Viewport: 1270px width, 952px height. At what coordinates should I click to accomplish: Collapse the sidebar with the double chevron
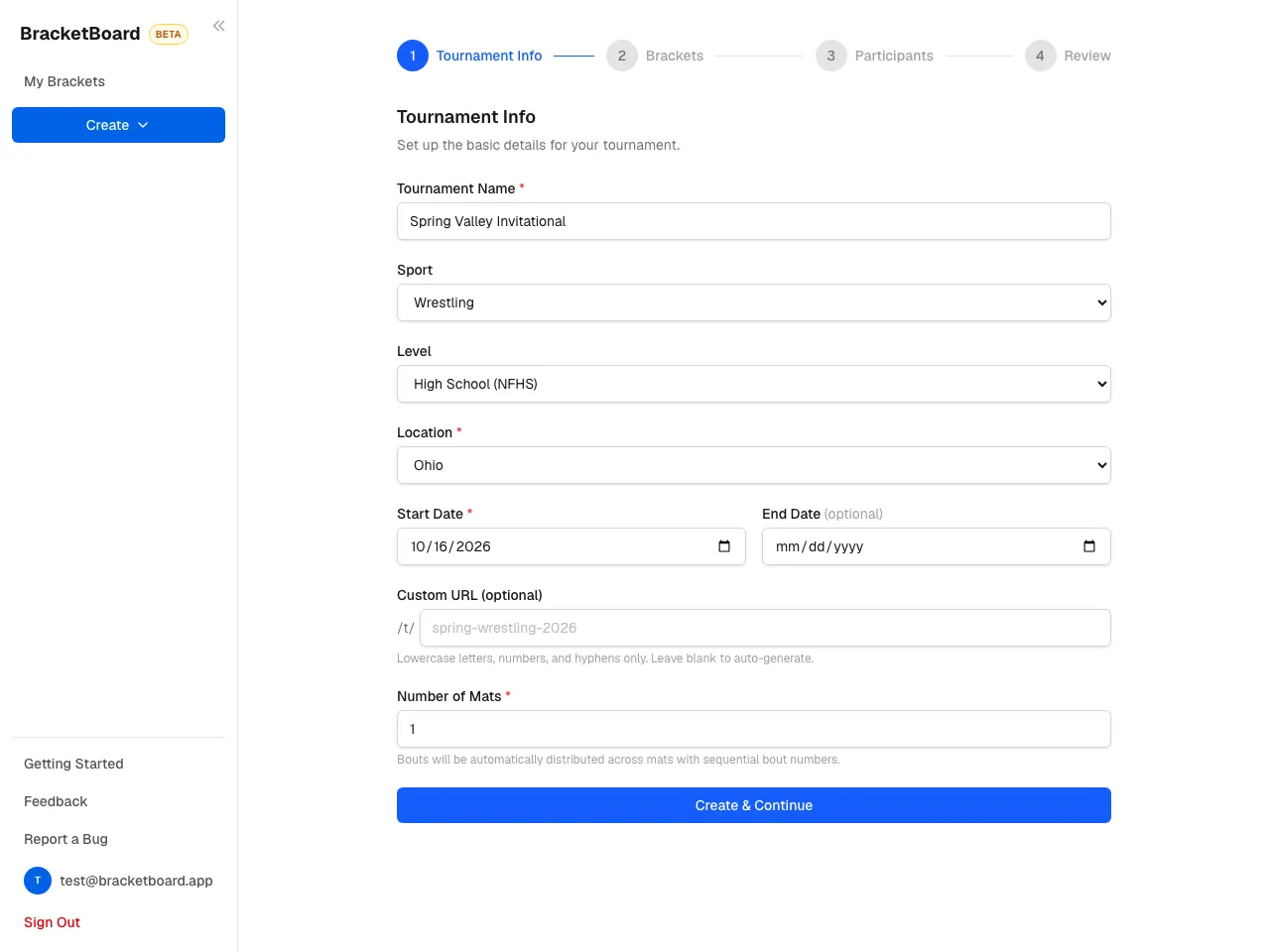point(218,26)
